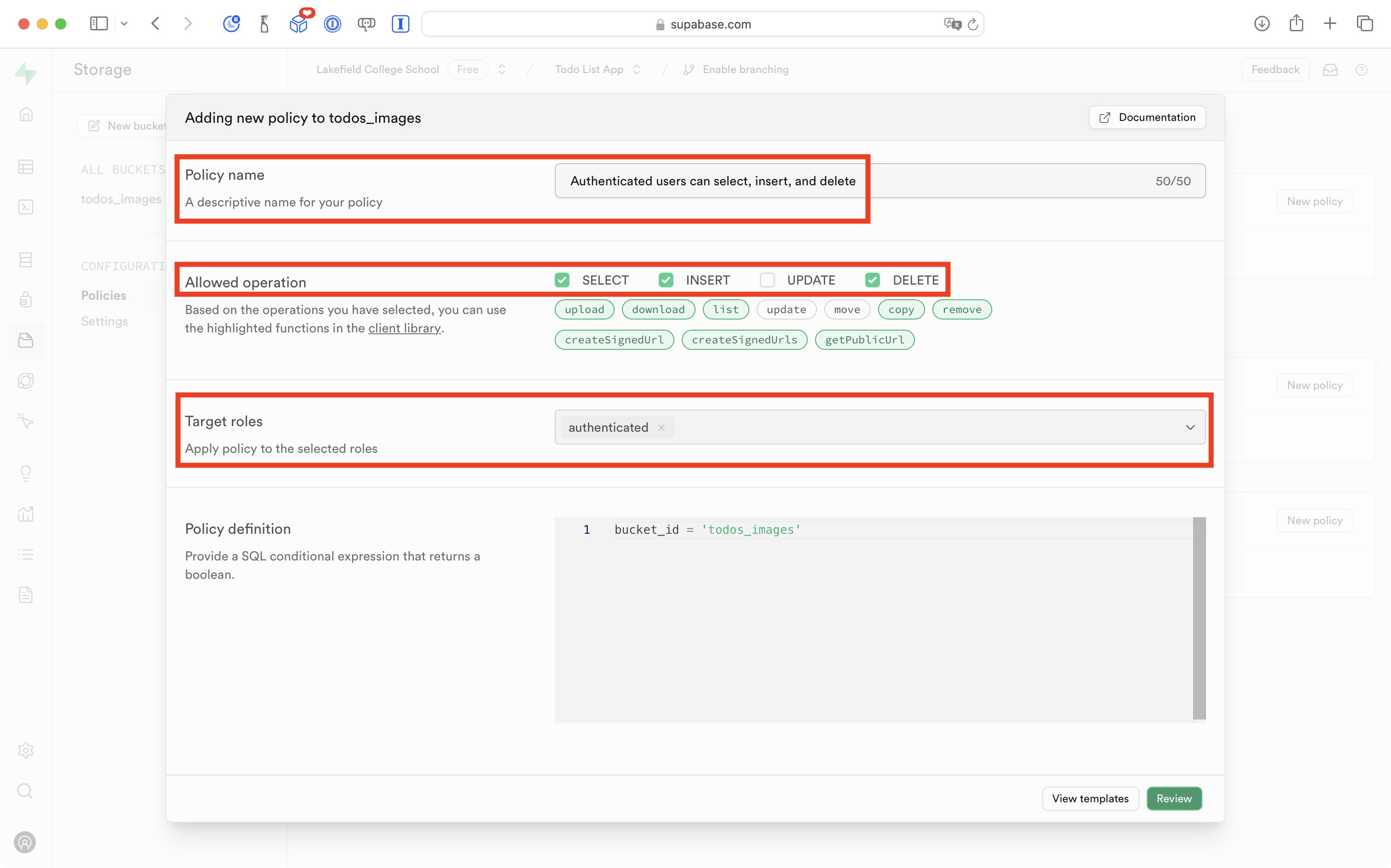This screenshot has width=1391, height=868.
Task: Enable the UPDATE operation checkbox
Action: [x=767, y=280]
